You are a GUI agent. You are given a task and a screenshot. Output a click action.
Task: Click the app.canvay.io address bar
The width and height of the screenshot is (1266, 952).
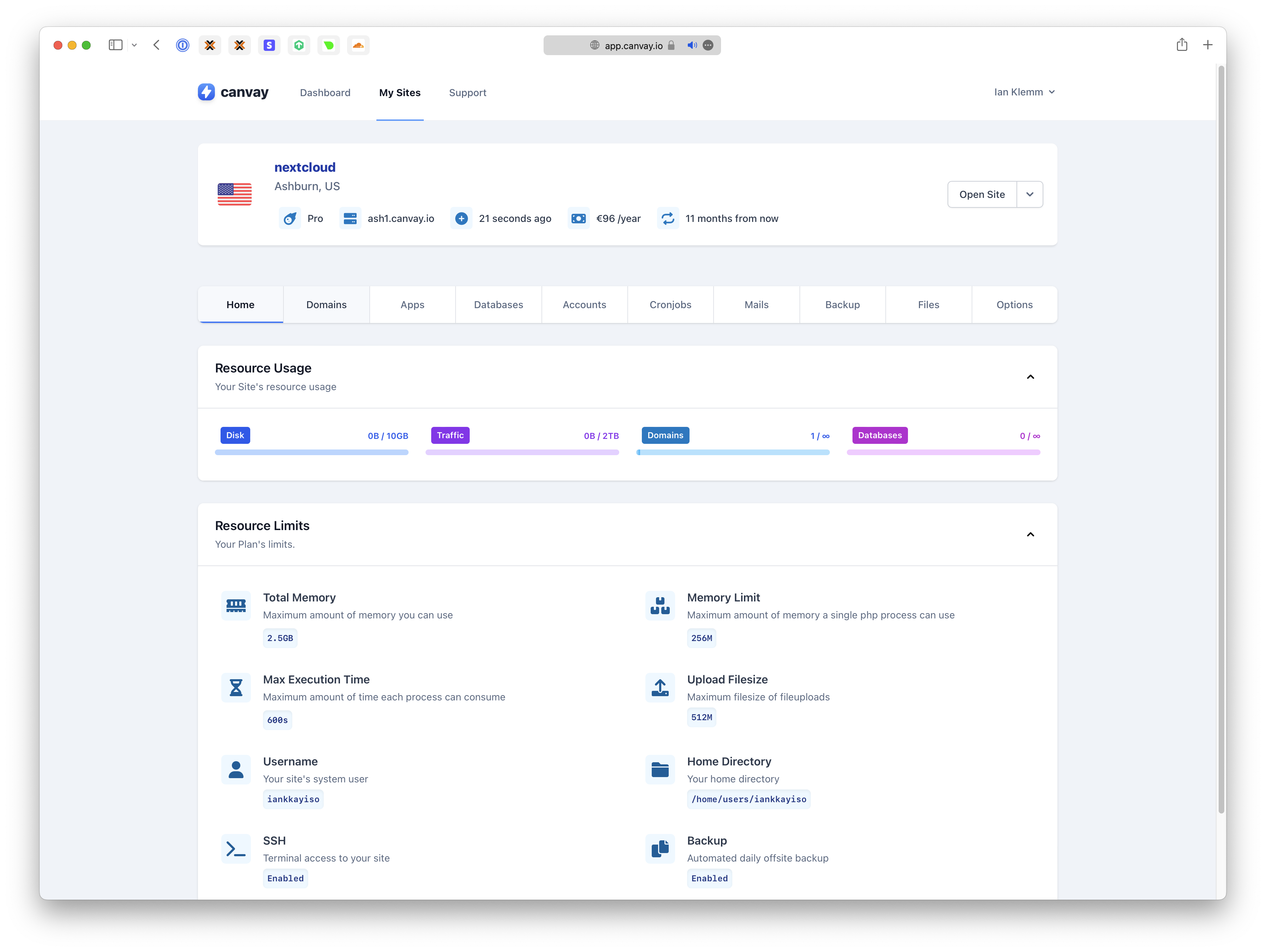pos(633,46)
